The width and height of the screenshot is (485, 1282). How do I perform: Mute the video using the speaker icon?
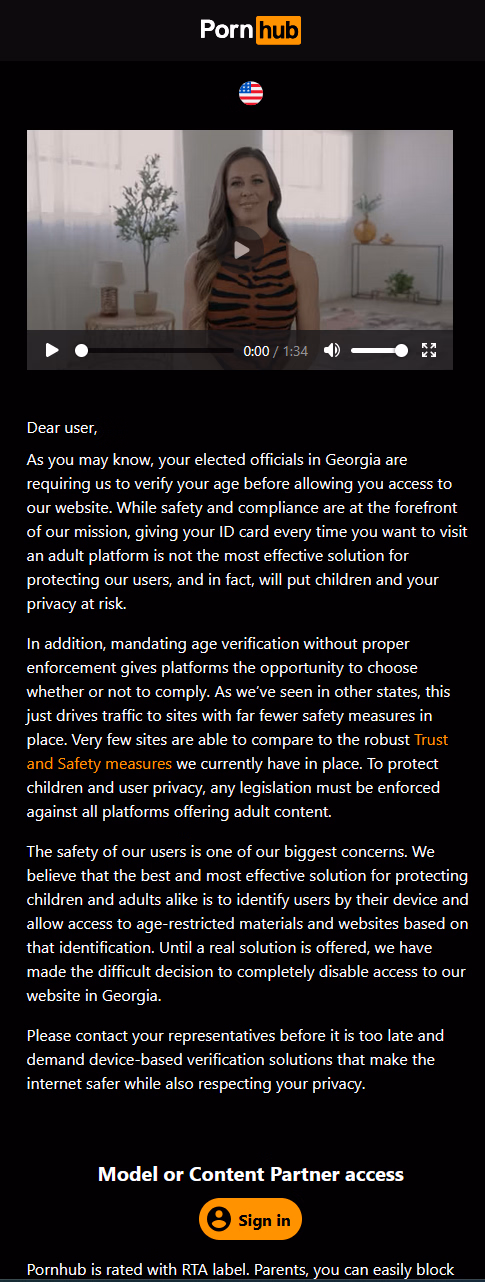331,350
